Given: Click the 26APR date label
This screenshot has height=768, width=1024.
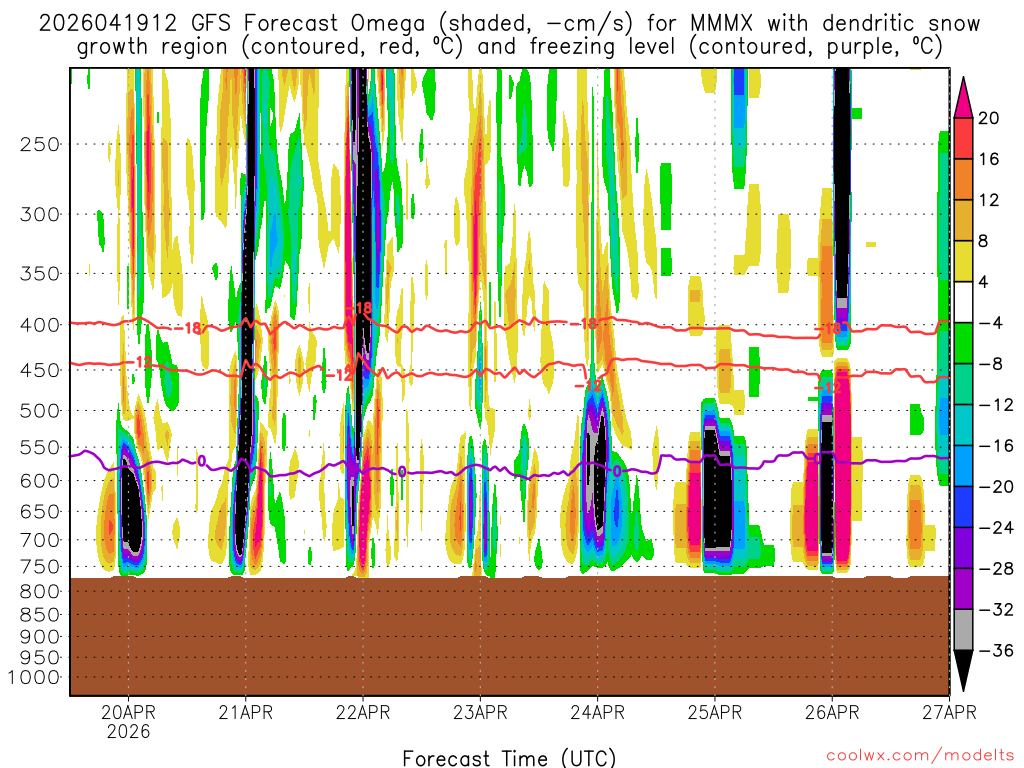Looking at the screenshot, I should click(832, 713).
